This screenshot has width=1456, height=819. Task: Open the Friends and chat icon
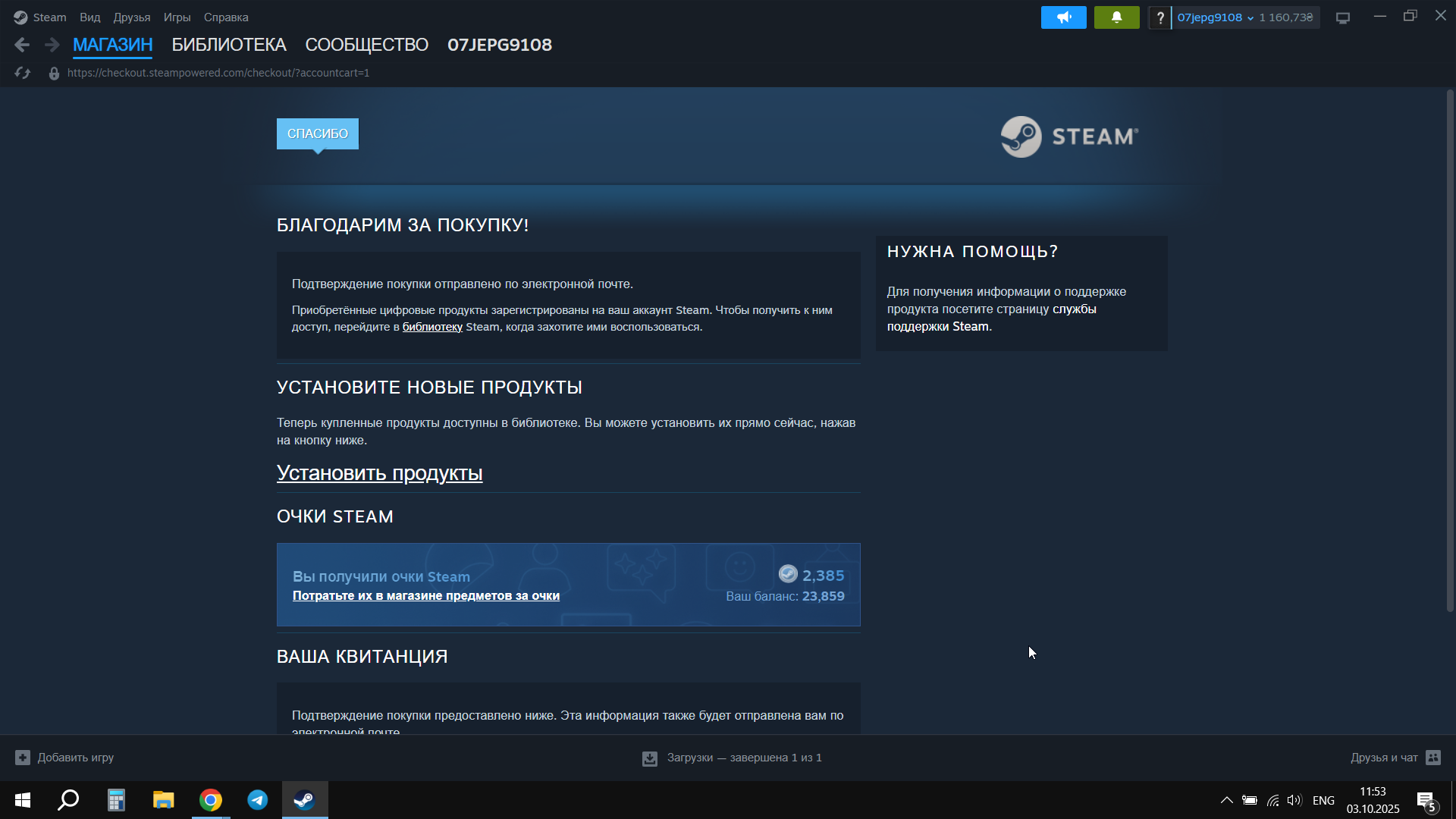1433,758
